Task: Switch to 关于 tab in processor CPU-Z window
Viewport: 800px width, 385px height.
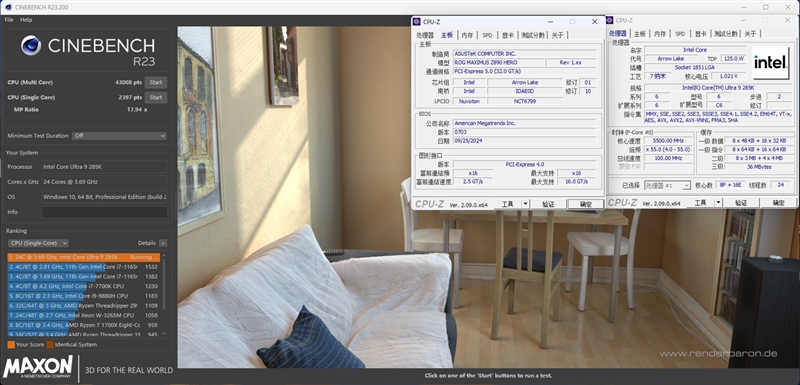Action: pyautogui.click(x=751, y=34)
